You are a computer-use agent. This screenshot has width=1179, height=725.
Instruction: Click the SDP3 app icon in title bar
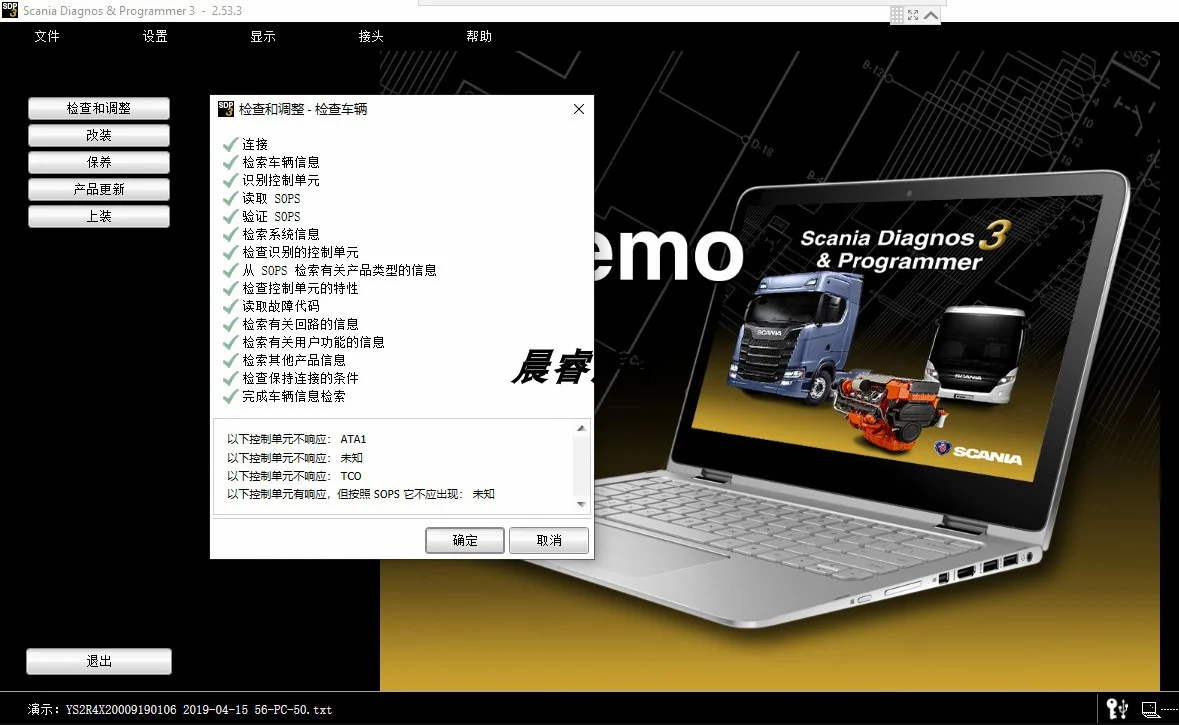click(10, 10)
